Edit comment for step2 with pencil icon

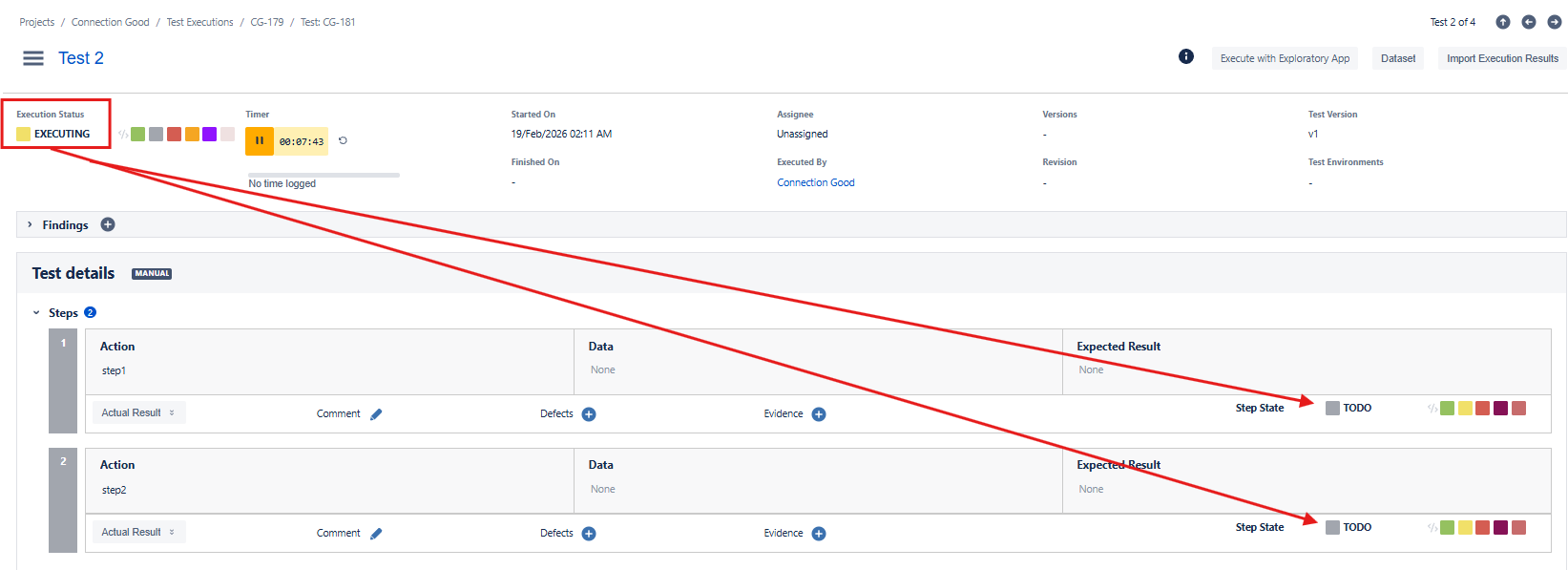pos(376,534)
